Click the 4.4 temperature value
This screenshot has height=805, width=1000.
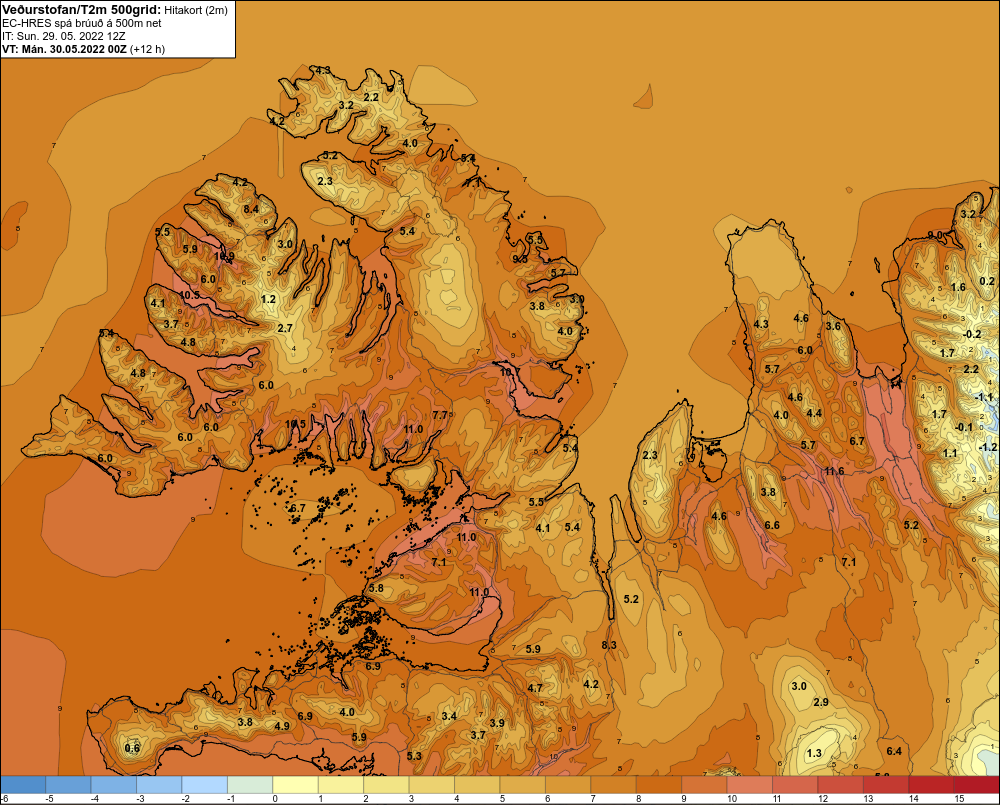(x=814, y=413)
